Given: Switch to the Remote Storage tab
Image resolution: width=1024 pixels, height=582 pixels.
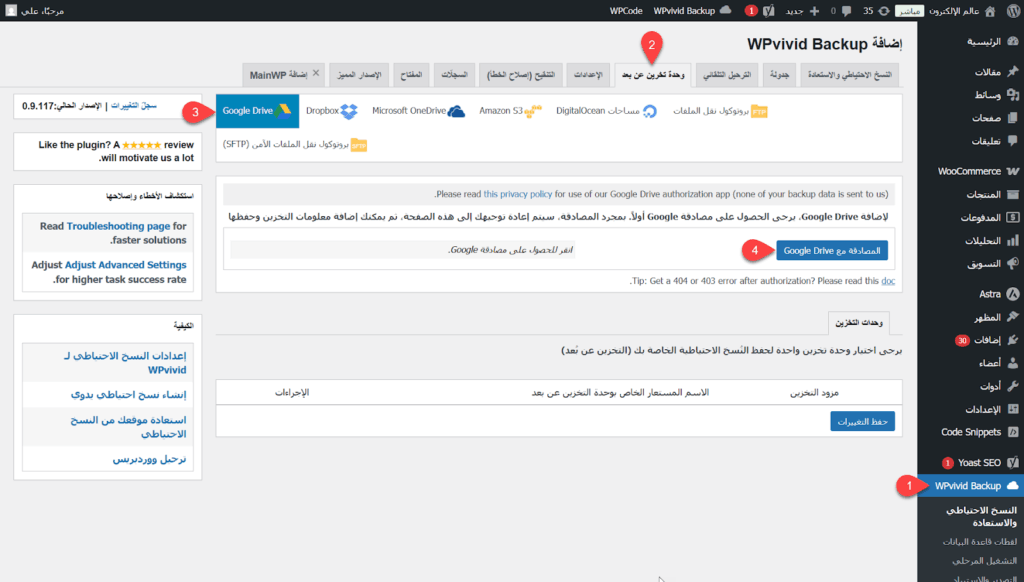Looking at the screenshot, I should point(653,75).
